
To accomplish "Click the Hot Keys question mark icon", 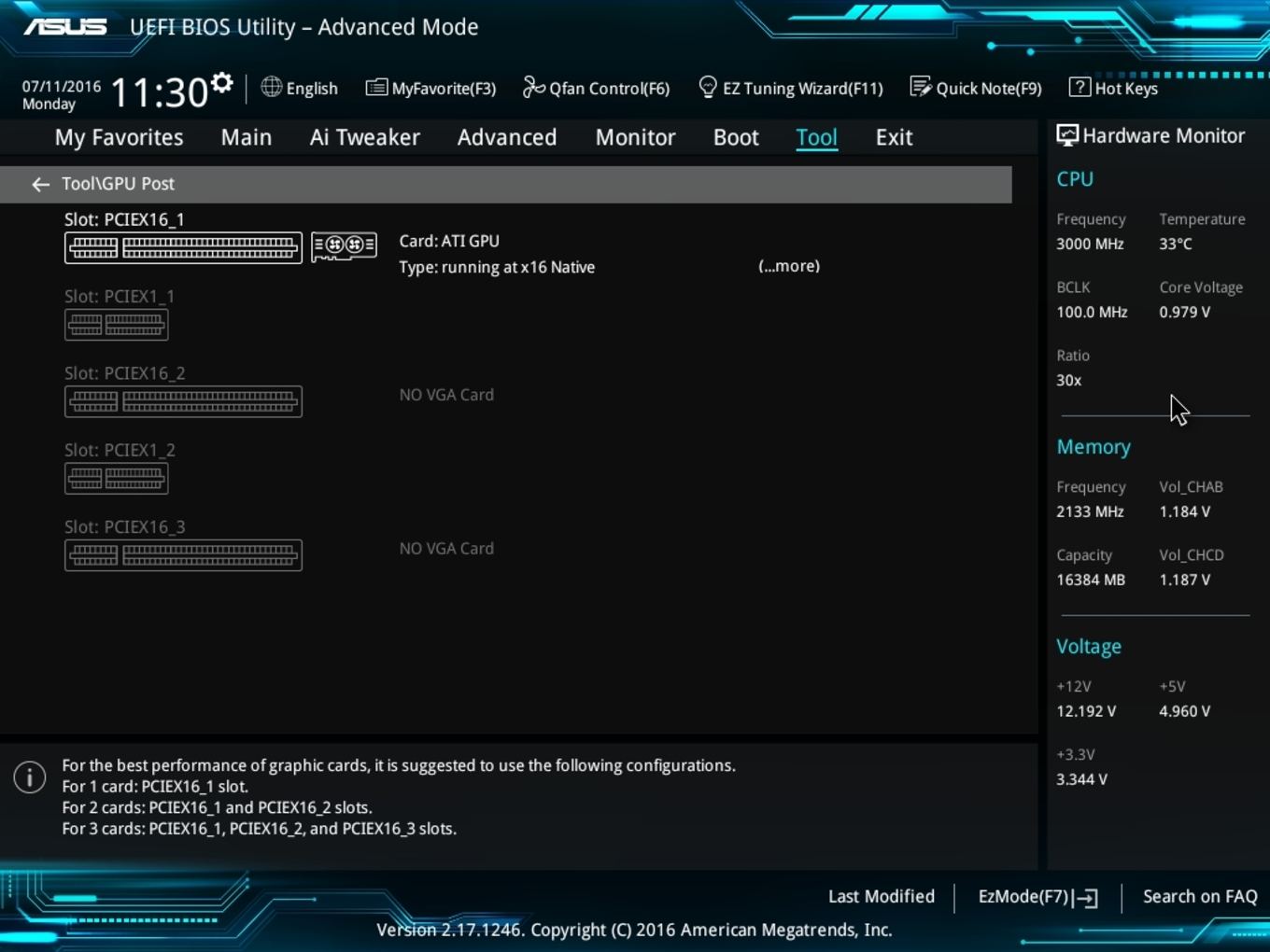I will [x=1079, y=88].
